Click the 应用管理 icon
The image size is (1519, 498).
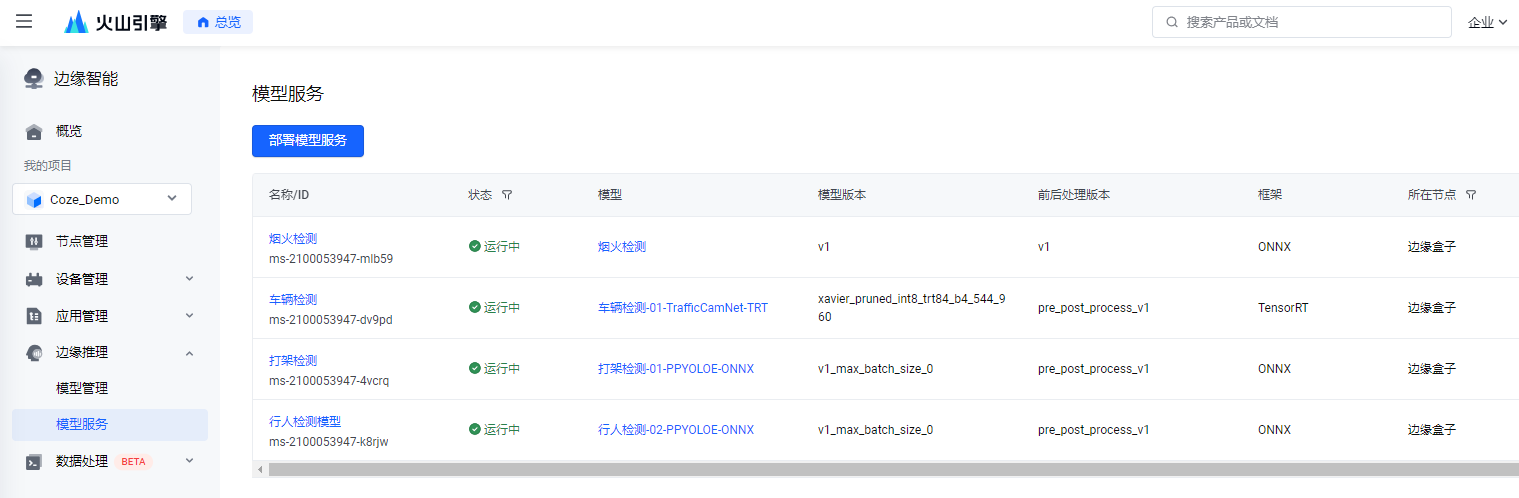(34, 316)
